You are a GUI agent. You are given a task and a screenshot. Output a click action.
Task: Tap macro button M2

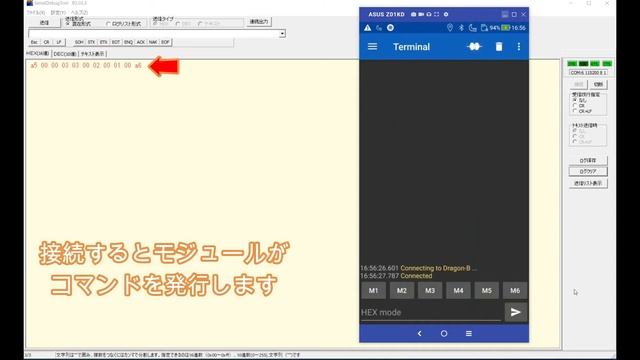pyautogui.click(x=402, y=291)
